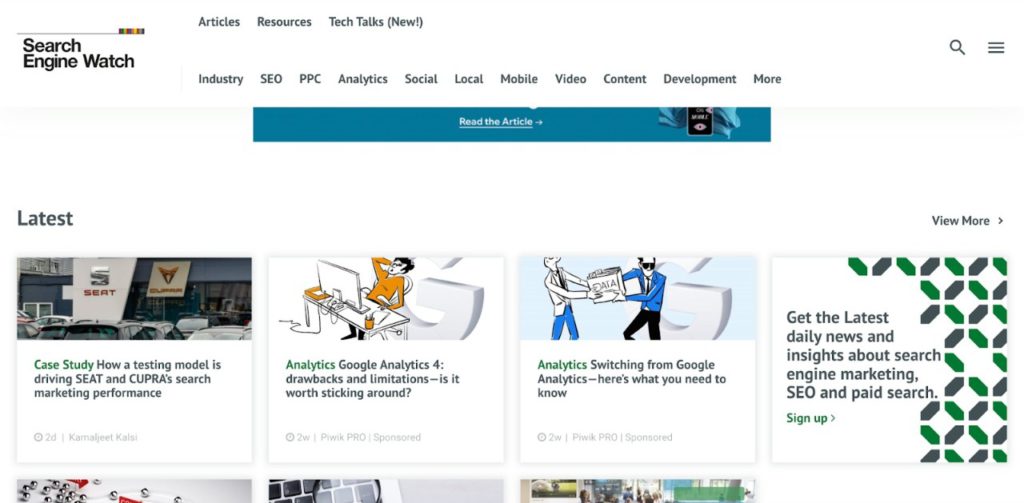
Task: Open the SEAT and CUPRA dealership thumbnail
Action: coord(134,298)
